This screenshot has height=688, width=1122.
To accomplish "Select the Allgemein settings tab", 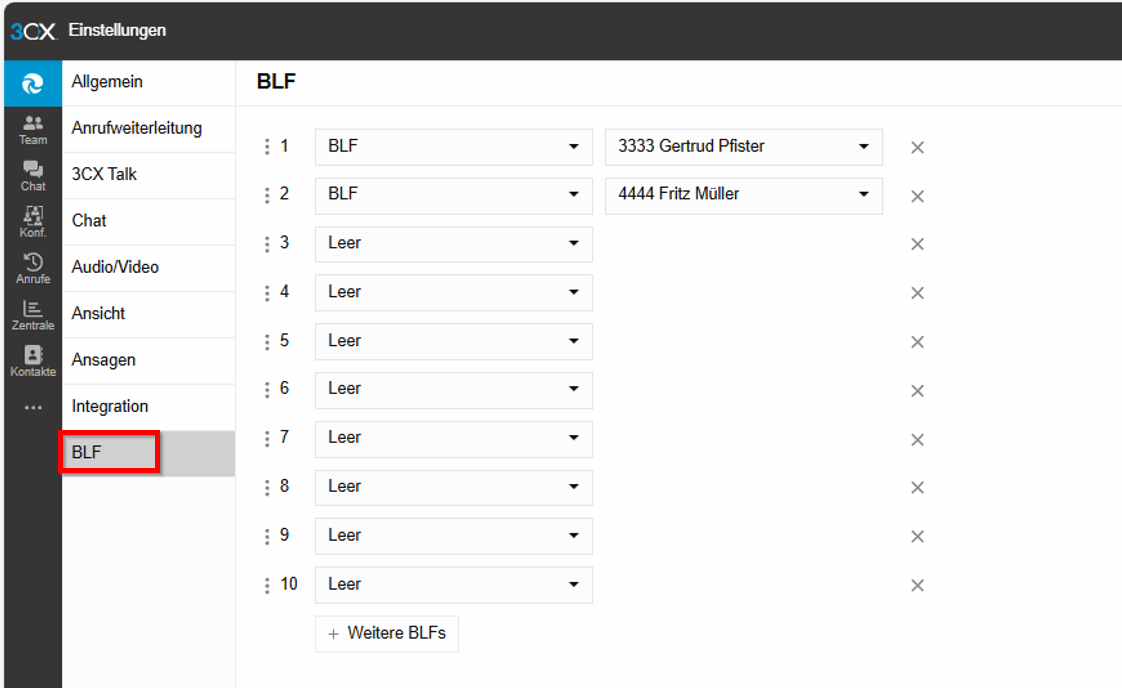I will pos(107,82).
